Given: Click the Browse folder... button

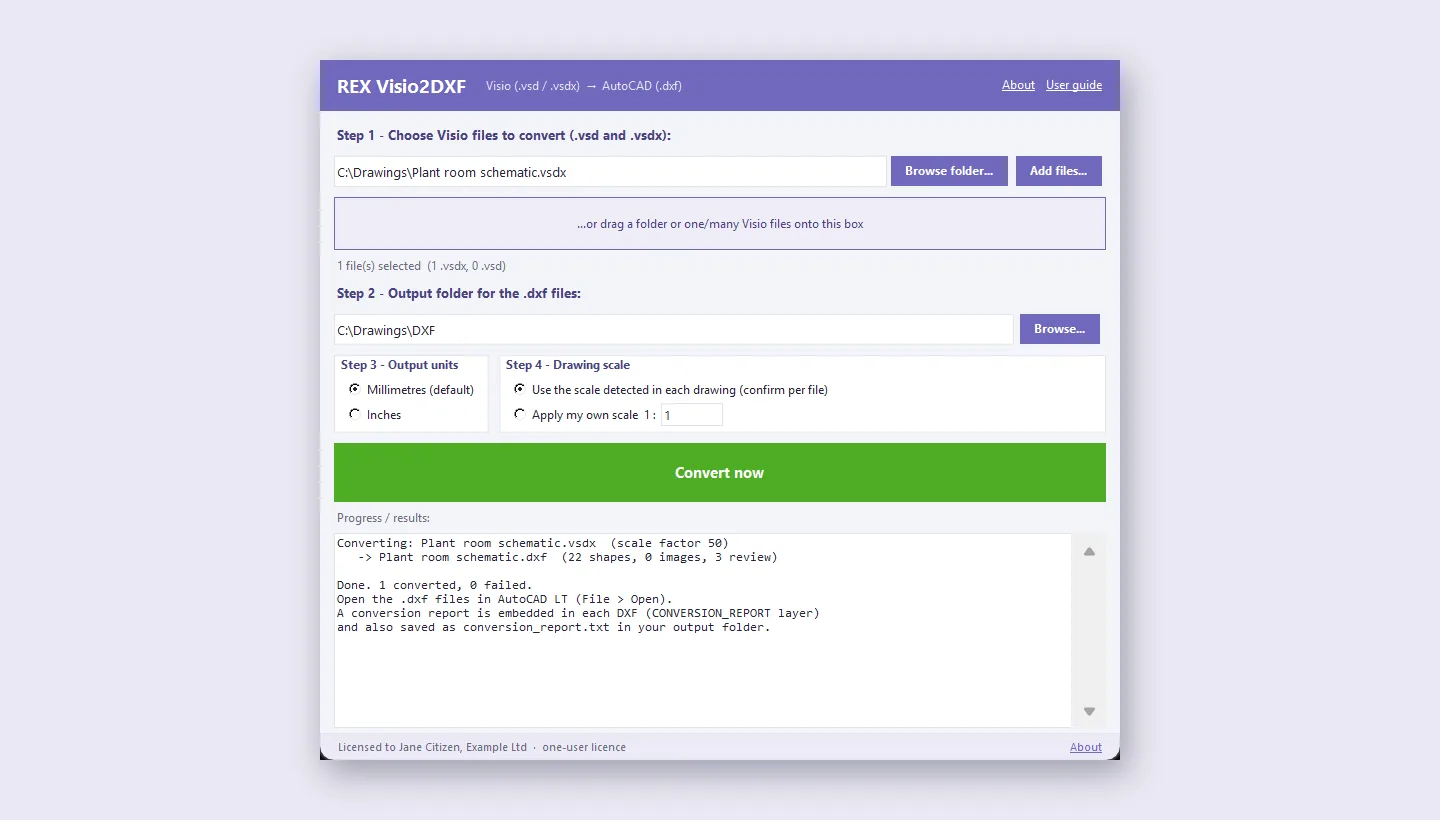Looking at the screenshot, I should tap(949, 171).
